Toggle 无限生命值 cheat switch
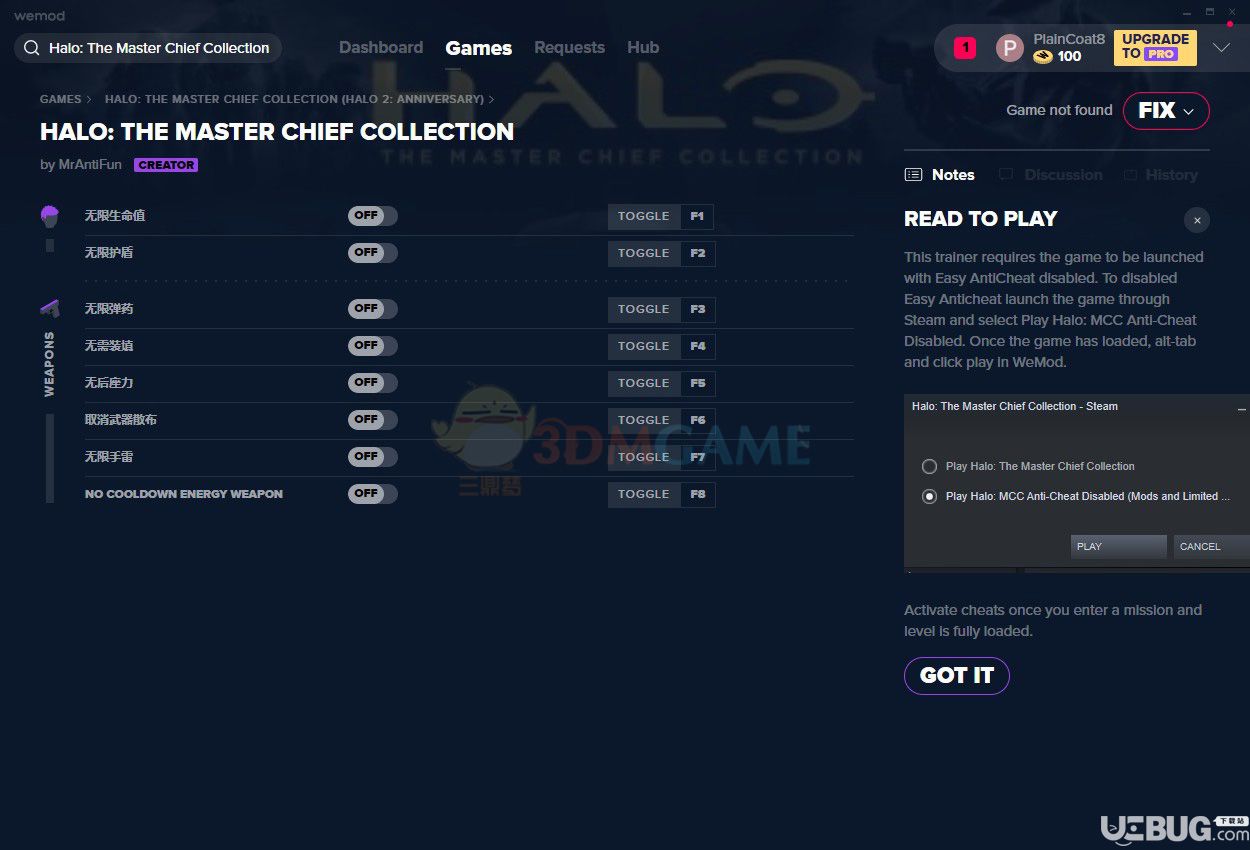Image resolution: width=1250 pixels, height=850 pixels. click(373, 216)
